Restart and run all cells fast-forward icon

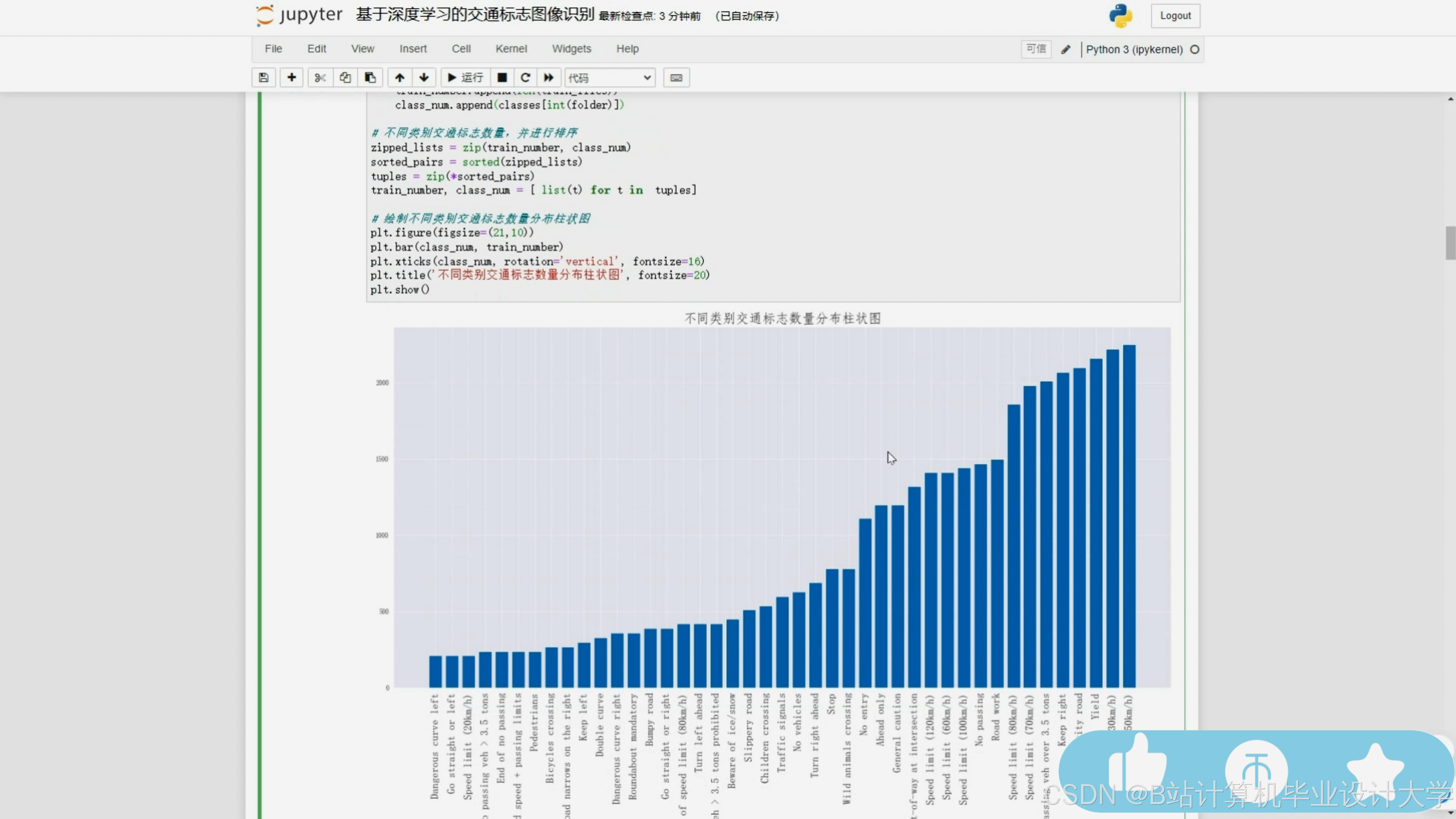(548, 77)
